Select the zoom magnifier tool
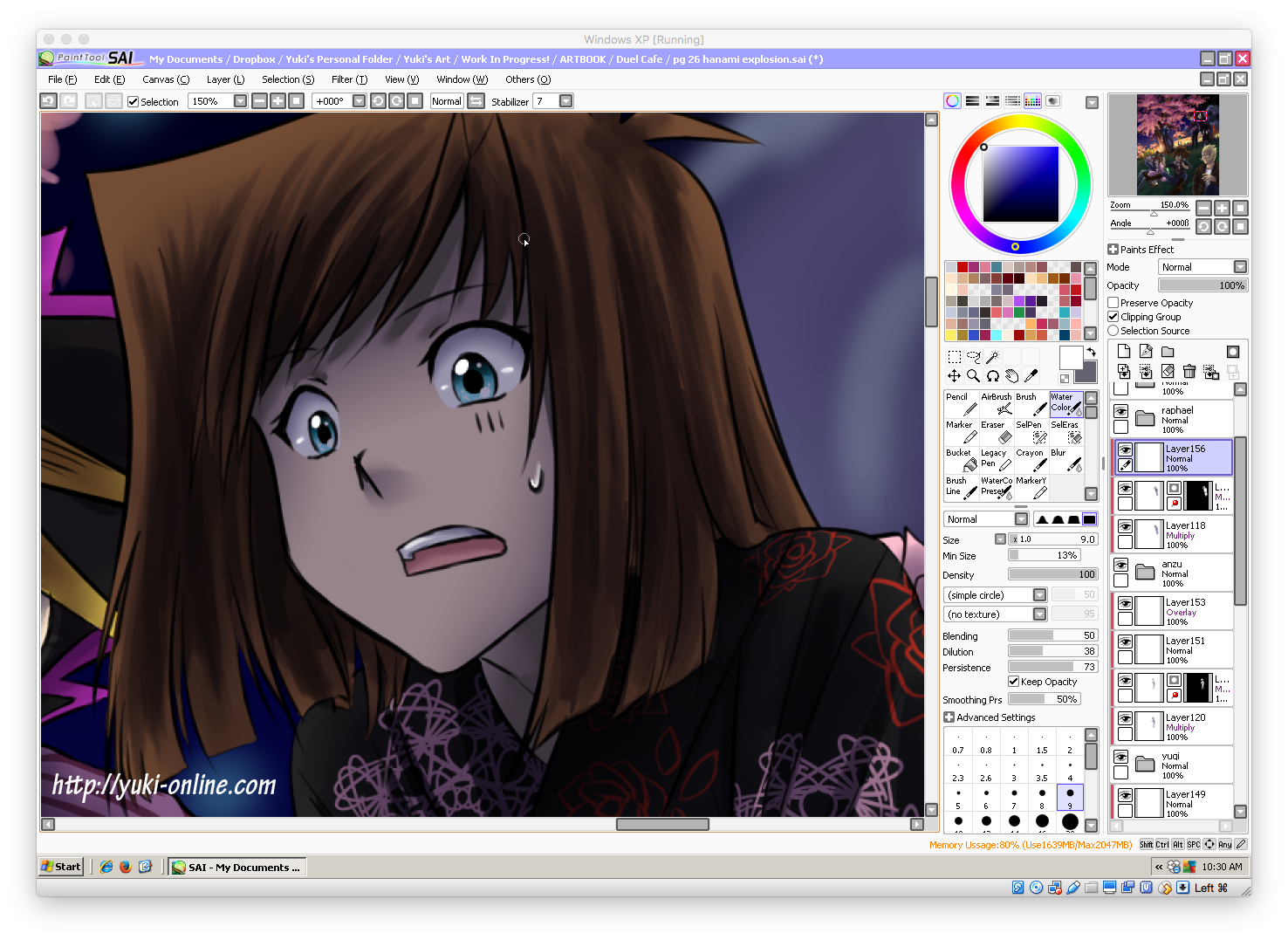The height and width of the screenshot is (940, 1288). 974,376
